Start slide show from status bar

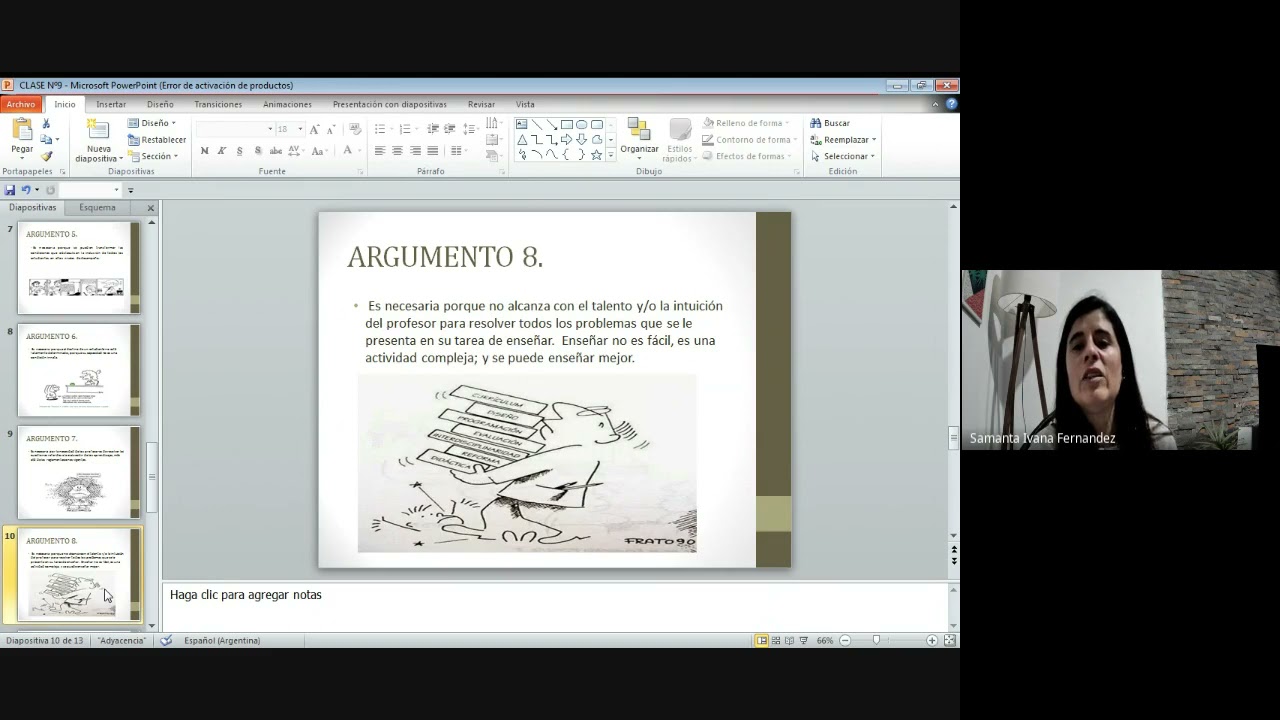click(x=804, y=640)
